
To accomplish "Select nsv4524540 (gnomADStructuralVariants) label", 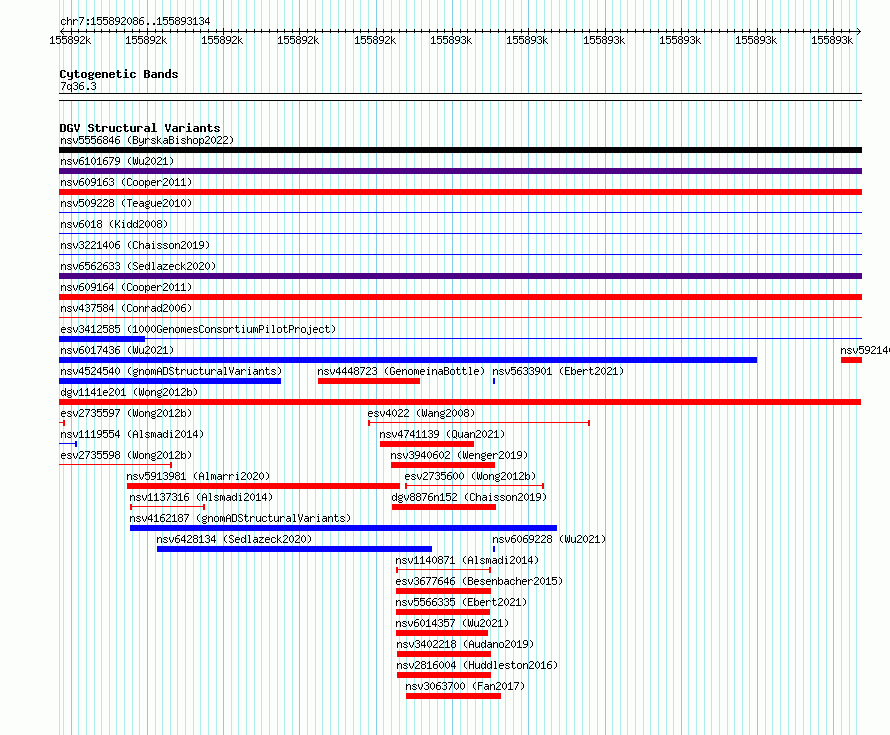I will [171, 371].
